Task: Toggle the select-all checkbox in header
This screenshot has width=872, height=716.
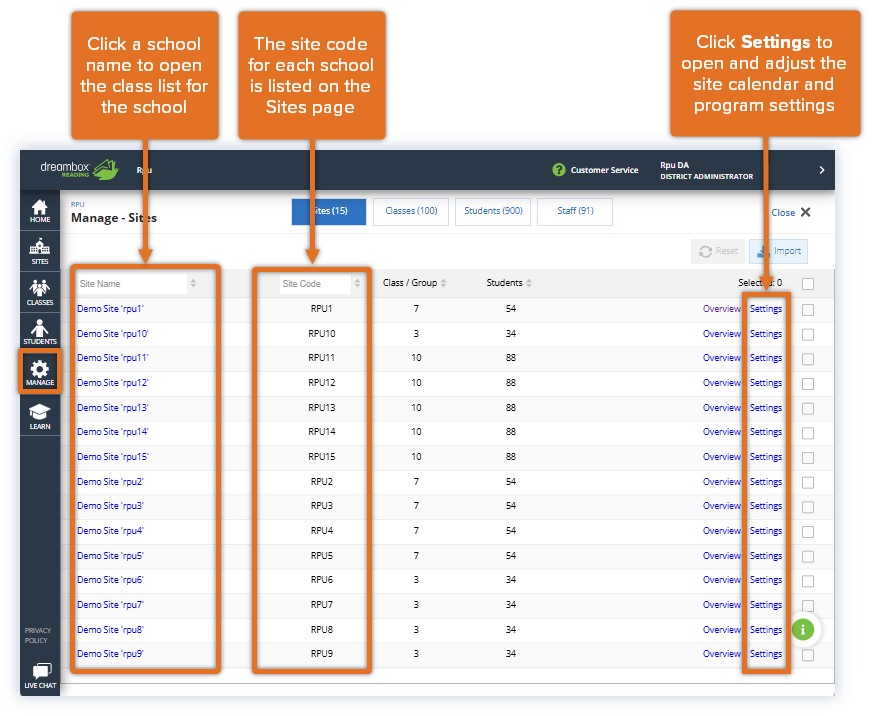Action: (808, 284)
